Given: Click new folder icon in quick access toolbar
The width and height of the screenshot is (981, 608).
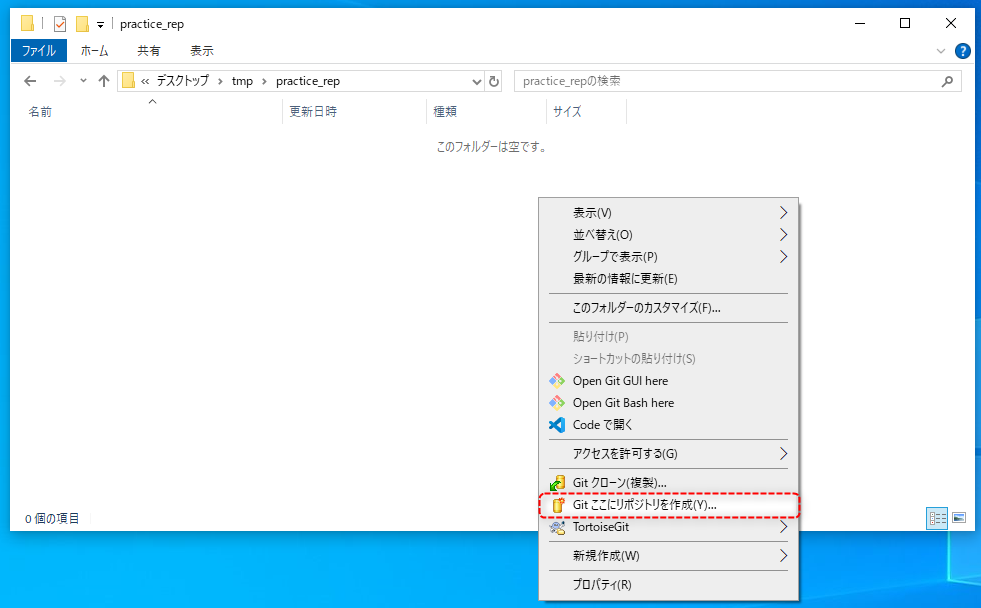Looking at the screenshot, I should 82,24.
